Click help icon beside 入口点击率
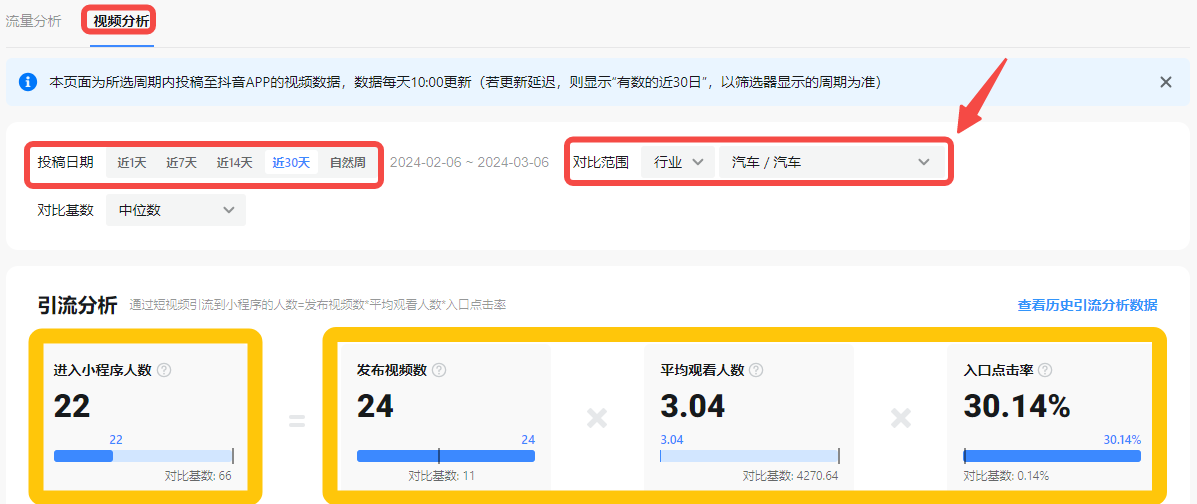The width and height of the screenshot is (1197, 504). coord(1045,370)
